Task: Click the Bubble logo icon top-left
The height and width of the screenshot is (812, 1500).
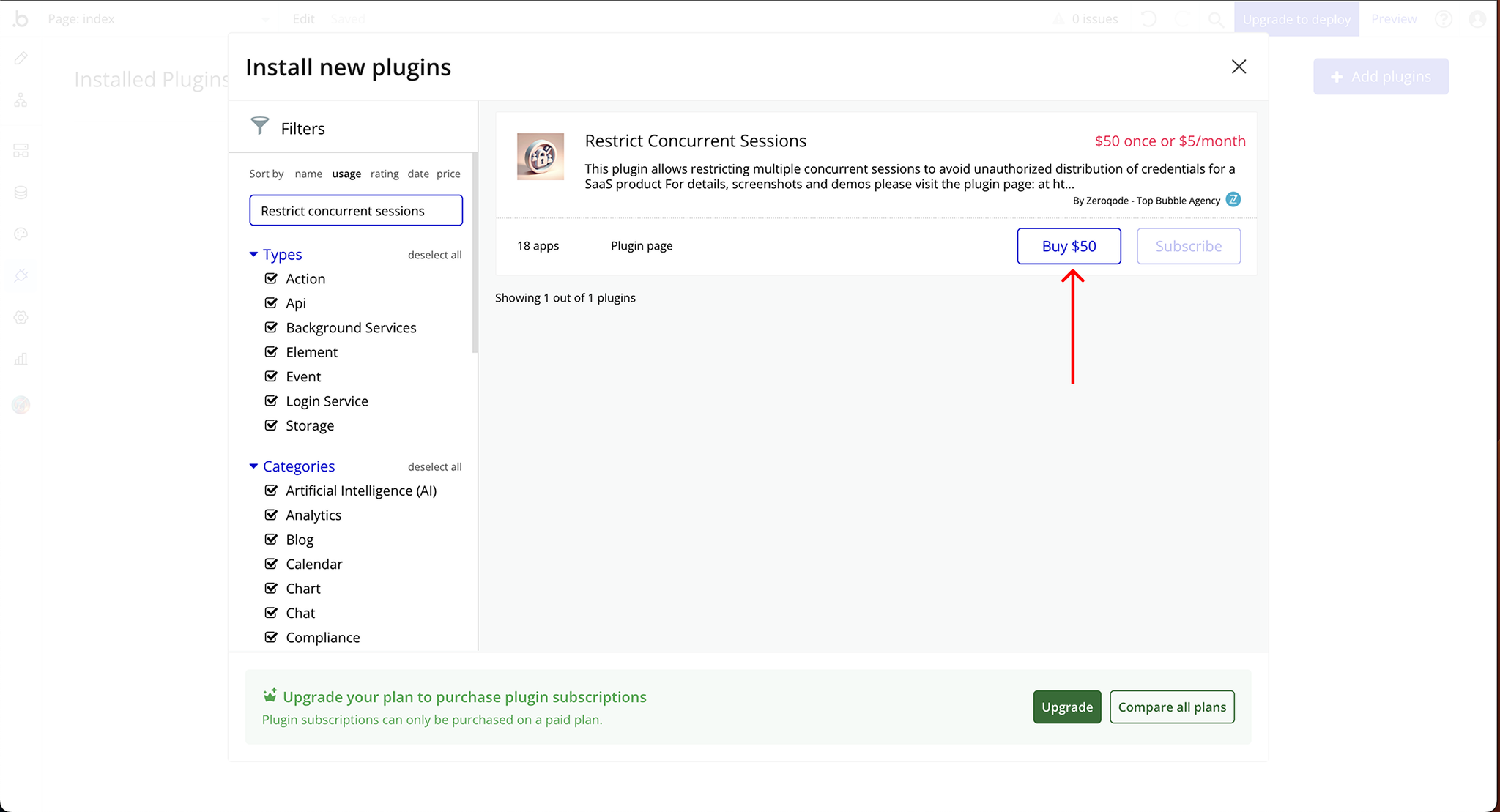Action: click(x=21, y=18)
